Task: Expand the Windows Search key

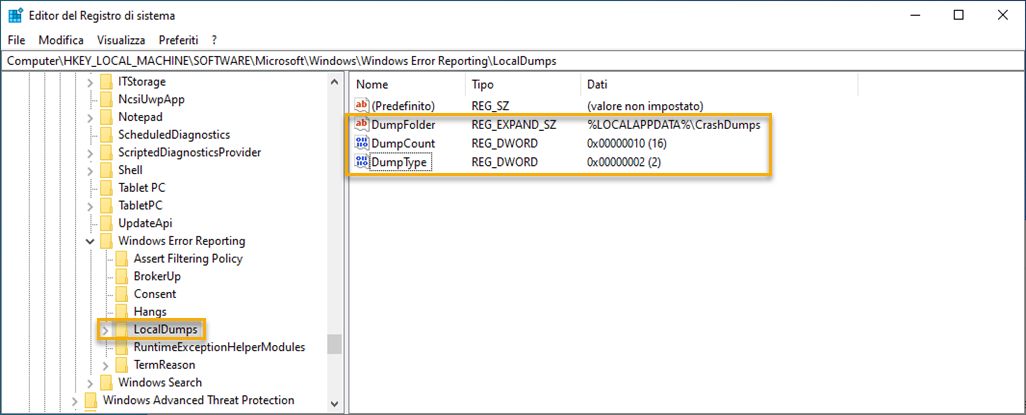Action: click(90, 383)
